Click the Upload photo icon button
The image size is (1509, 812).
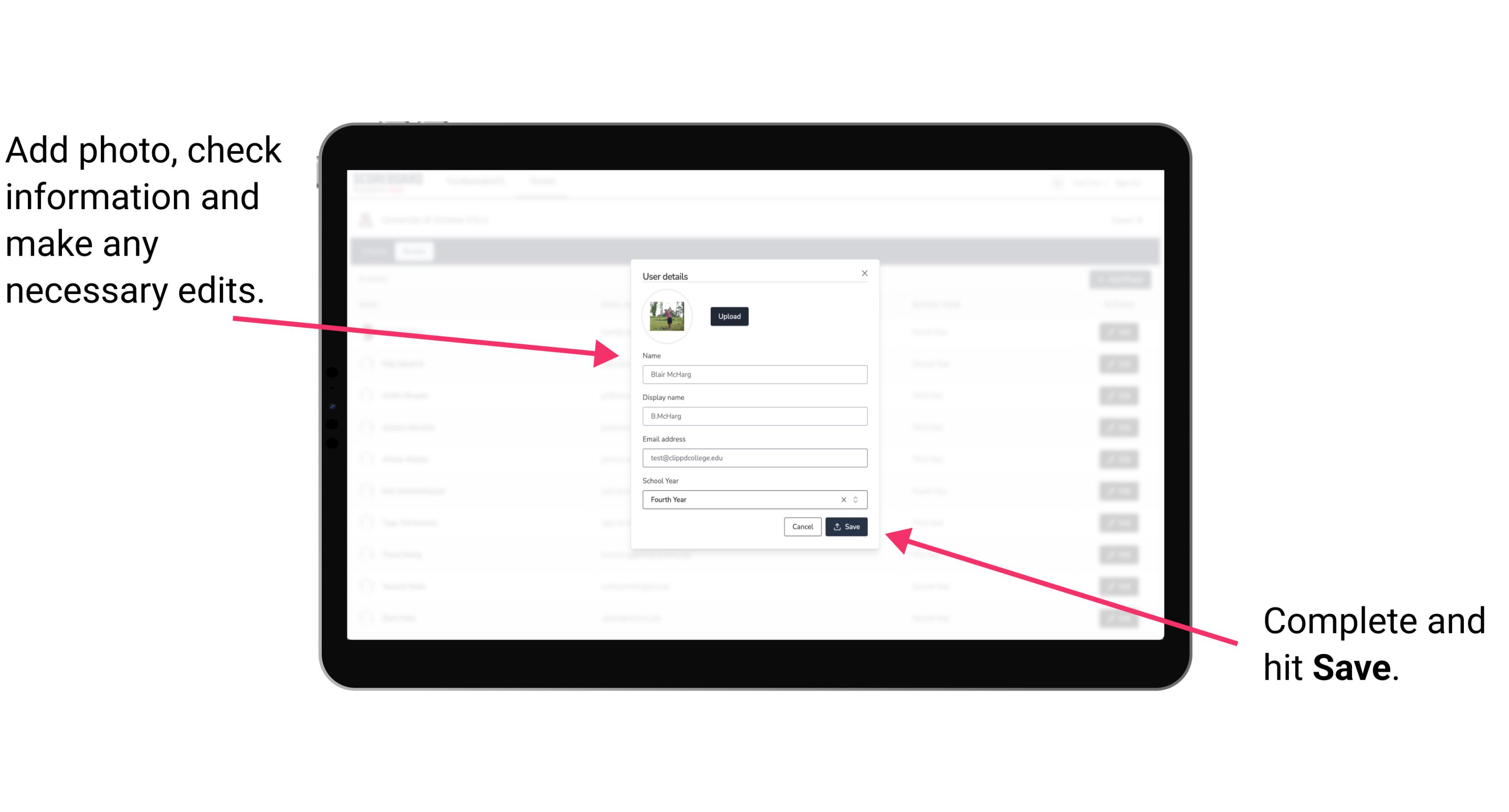tap(728, 316)
